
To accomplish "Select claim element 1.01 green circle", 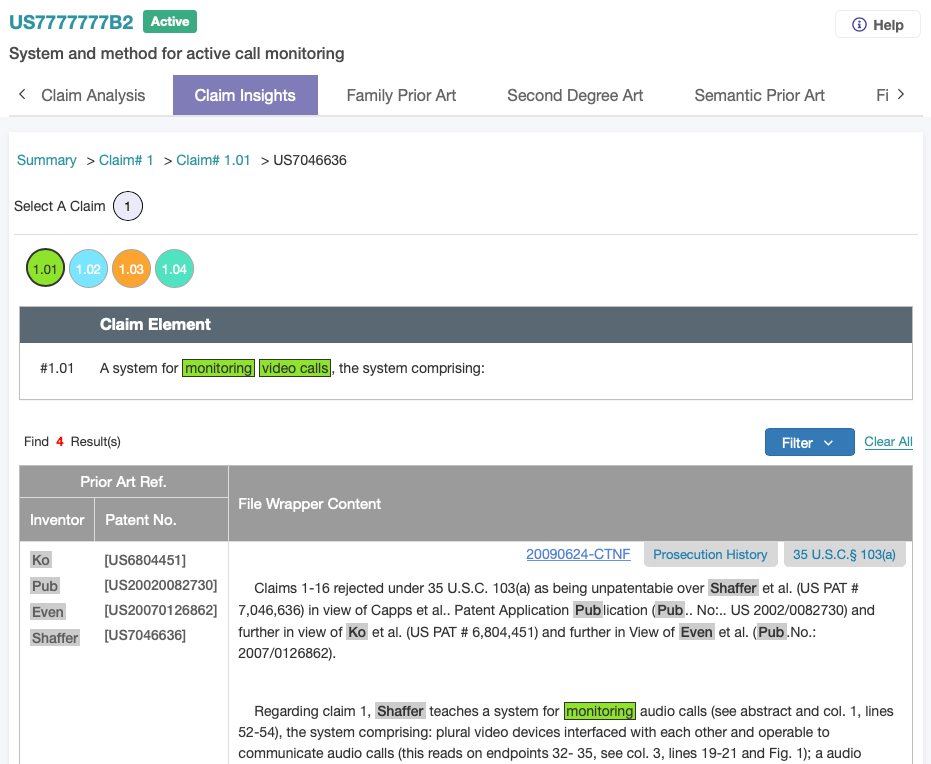I will (x=45, y=269).
